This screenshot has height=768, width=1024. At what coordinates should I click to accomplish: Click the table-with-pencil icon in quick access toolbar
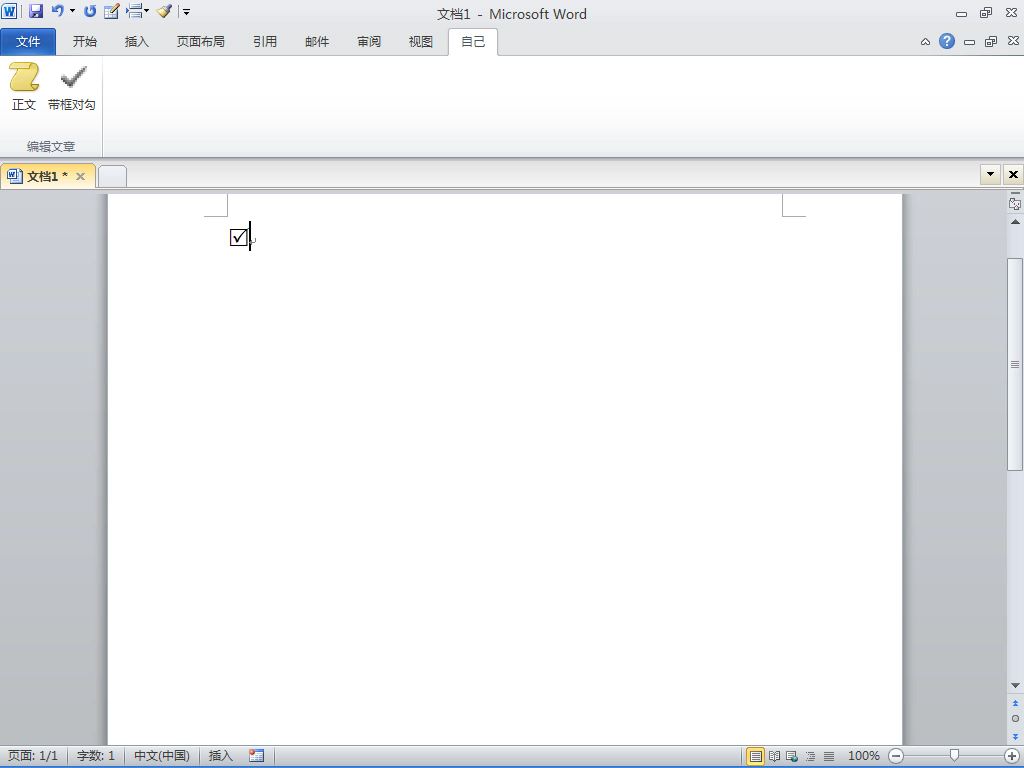[x=112, y=11]
